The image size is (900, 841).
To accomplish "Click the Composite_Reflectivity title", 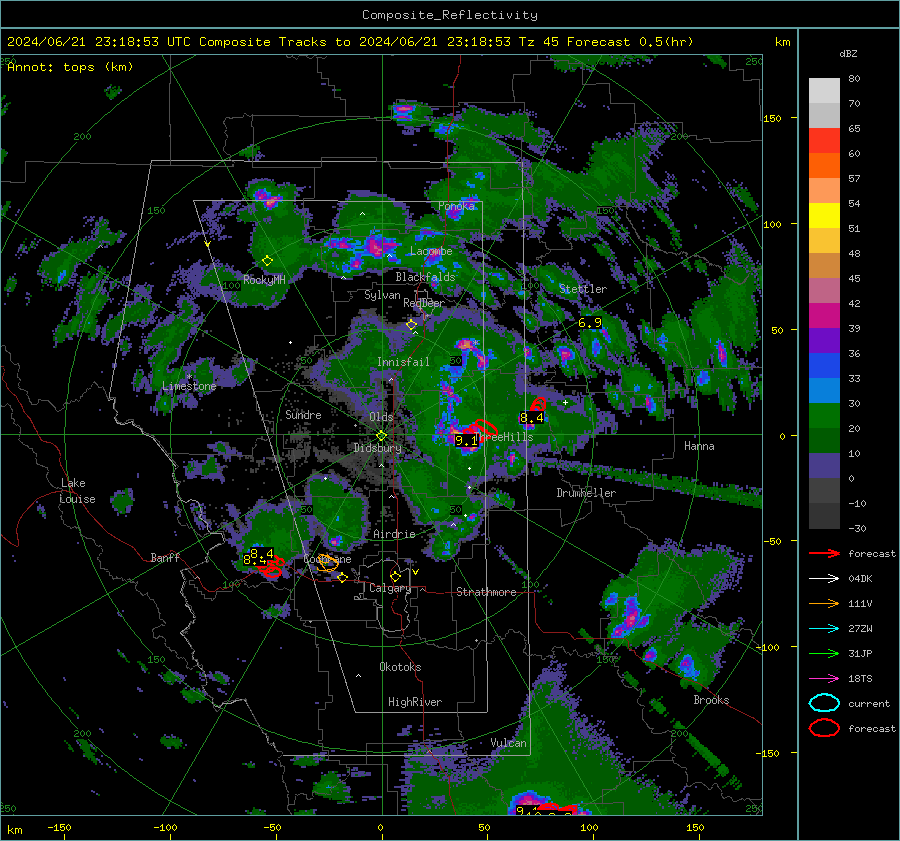I will click(449, 15).
